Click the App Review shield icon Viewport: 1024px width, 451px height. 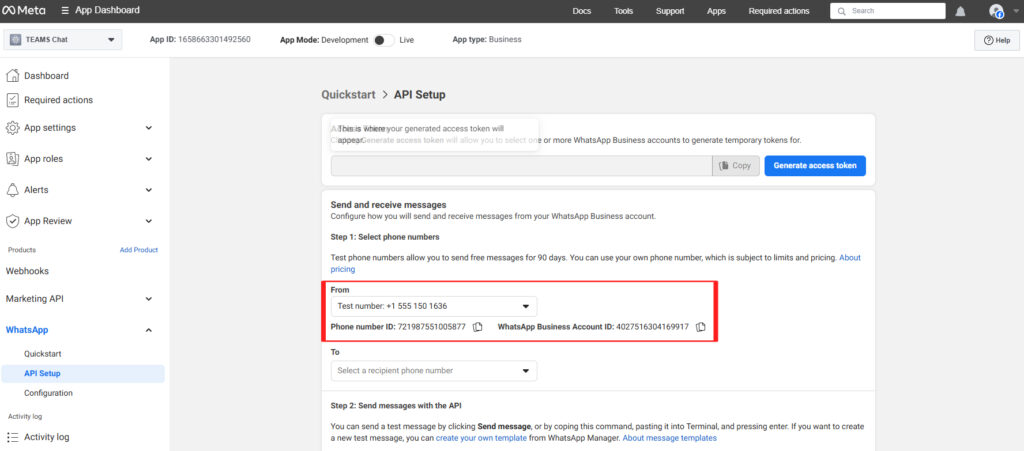click(12, 221)
